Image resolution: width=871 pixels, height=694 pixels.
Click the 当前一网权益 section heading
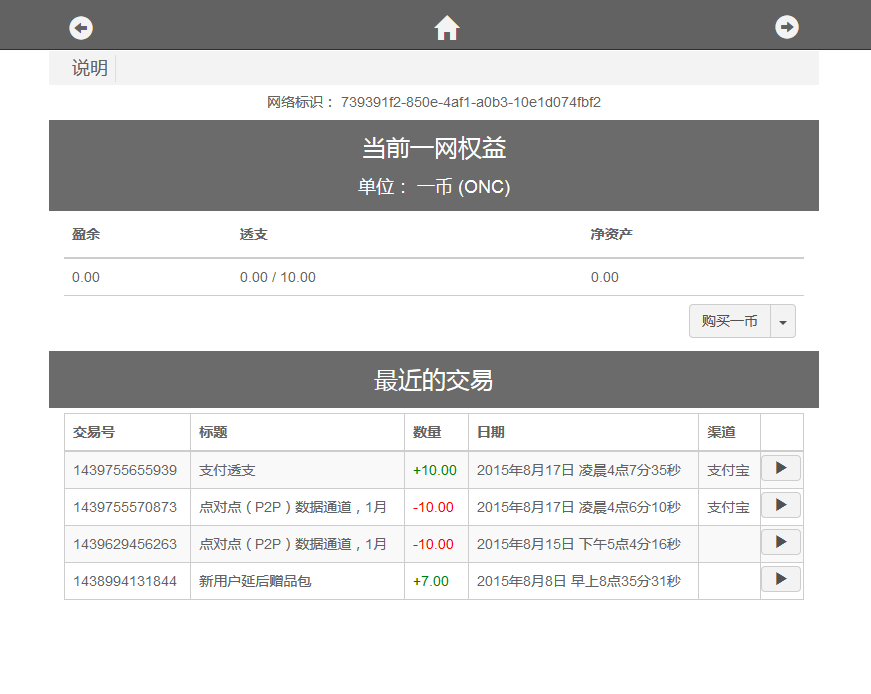tap(433, 149)
